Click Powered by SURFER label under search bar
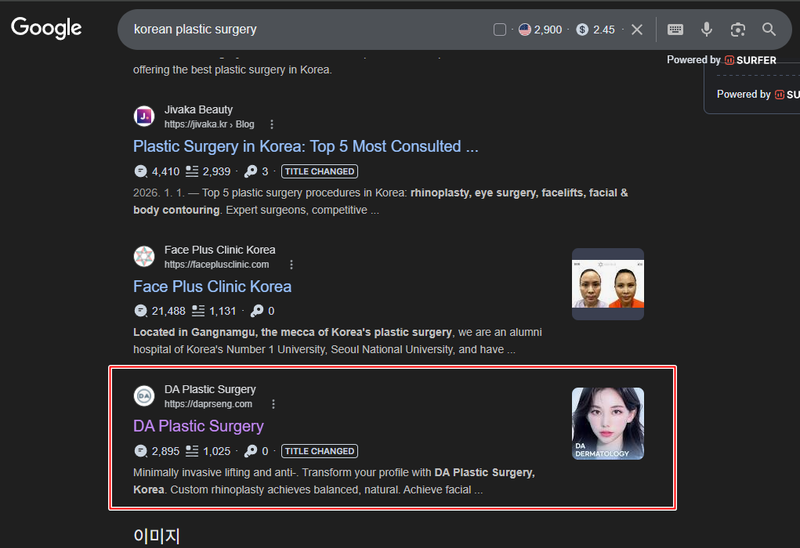This screenshot has height=548, width=800. click(x=721, y=60)
